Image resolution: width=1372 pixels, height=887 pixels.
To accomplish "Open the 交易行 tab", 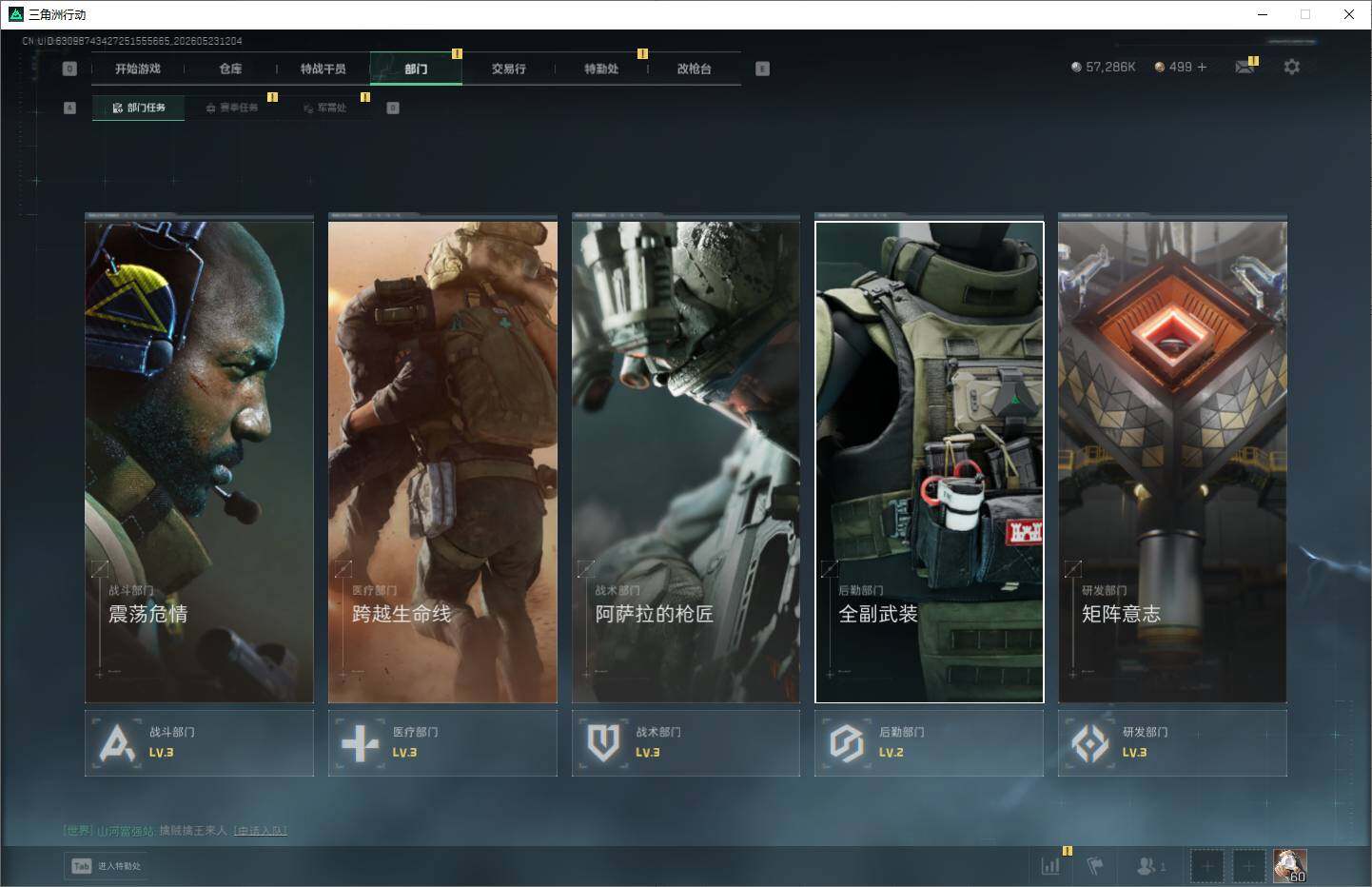I will [508, 69].
